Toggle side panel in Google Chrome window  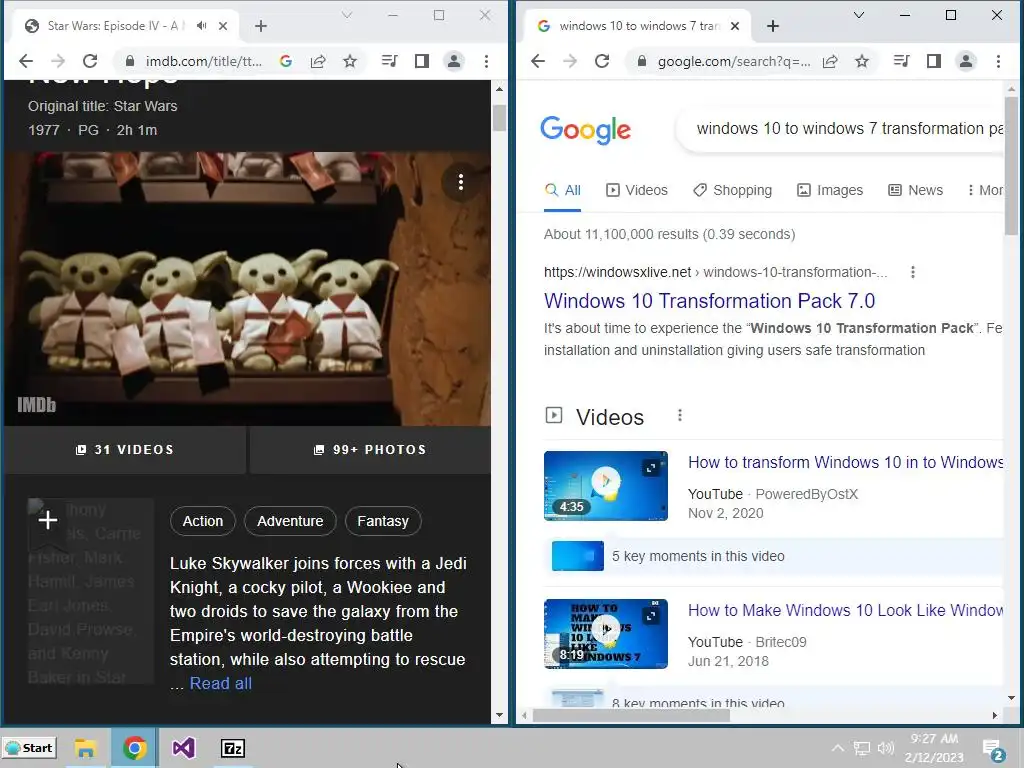(x=934, y=61)
